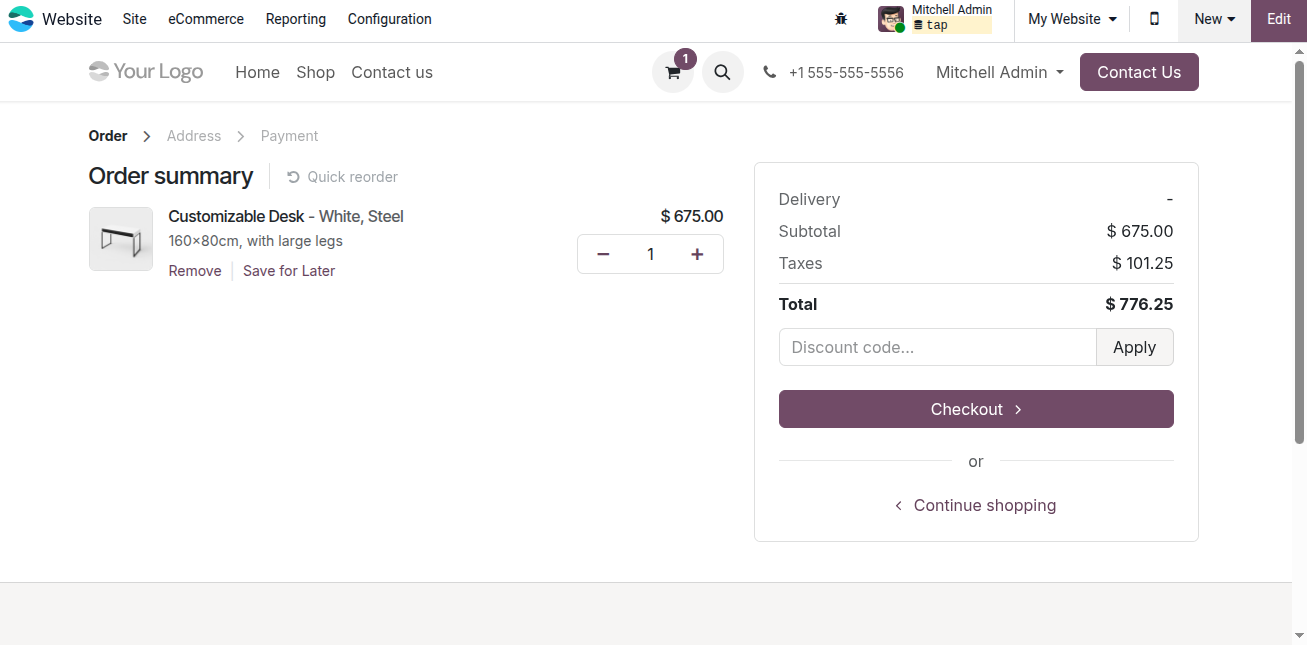The image size is (1307, 645).
Task: Open the shopping cart icon
Action: (672, 72)
